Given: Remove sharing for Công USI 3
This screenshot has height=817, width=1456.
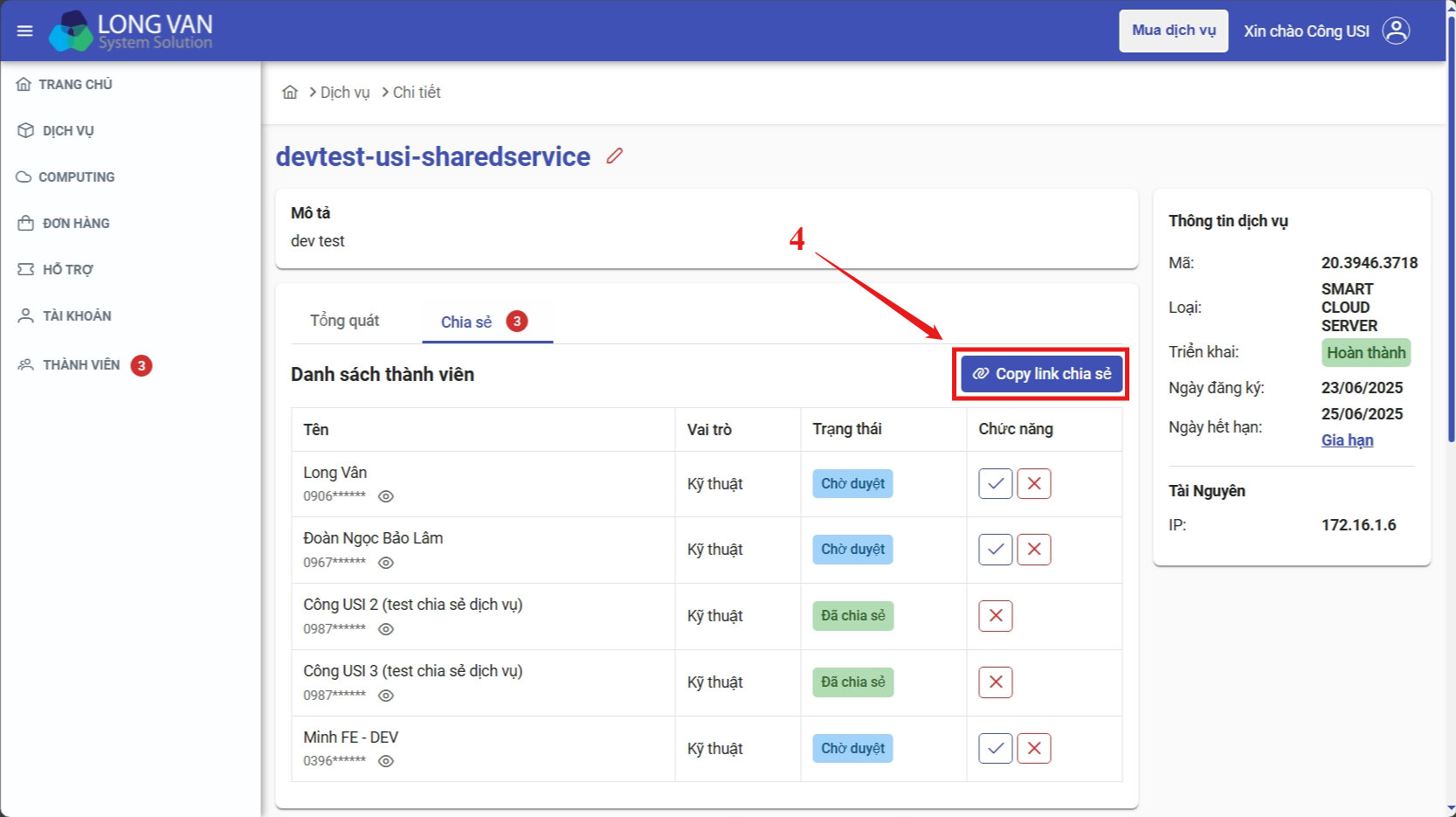Looking at the screenshot, I should [x=996, y=682].
